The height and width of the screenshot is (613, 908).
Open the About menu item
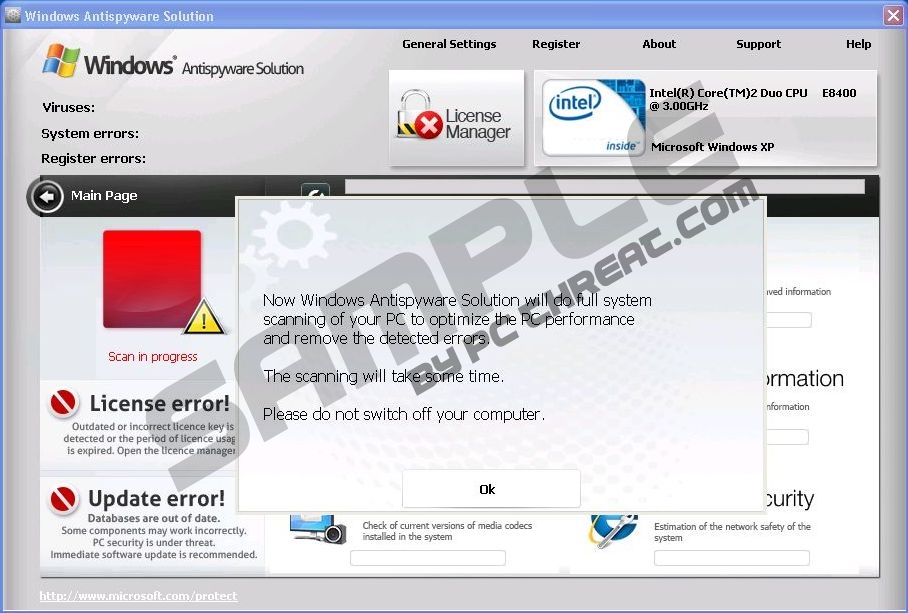659,44
